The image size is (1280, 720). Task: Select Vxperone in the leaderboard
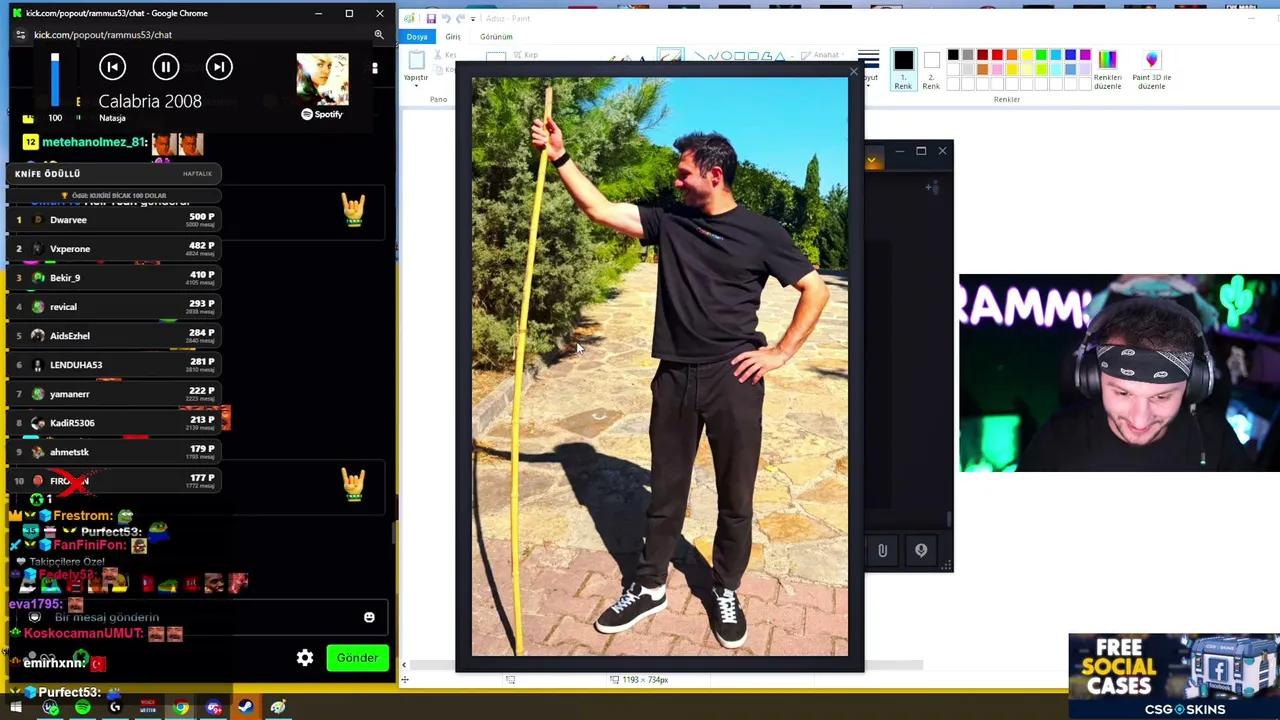click(113, 248)
